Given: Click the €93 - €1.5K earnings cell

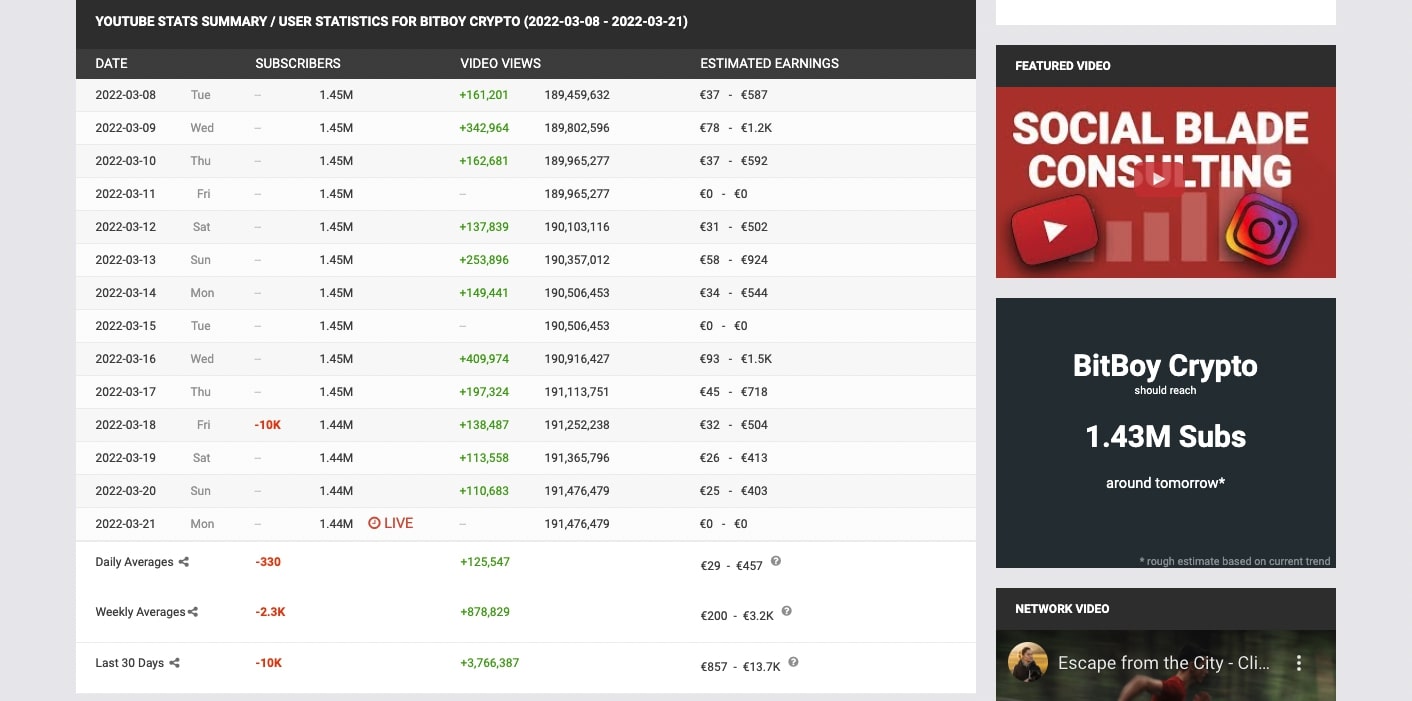Looking at the screenshot, I should [x=736, y=359].
